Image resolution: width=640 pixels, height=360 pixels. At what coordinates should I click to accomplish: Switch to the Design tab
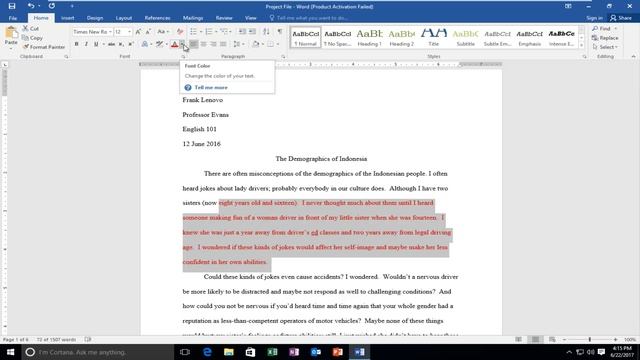tap(95, 18)
